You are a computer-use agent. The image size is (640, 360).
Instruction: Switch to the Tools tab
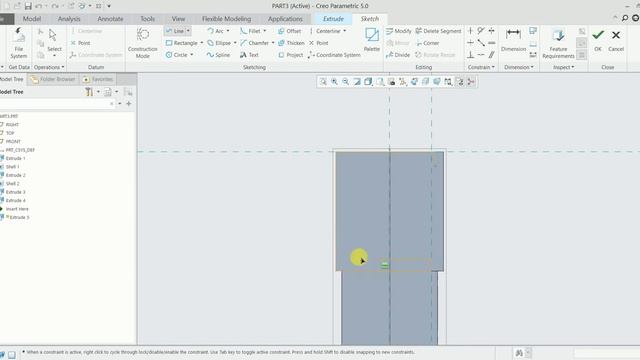(147, 19)
